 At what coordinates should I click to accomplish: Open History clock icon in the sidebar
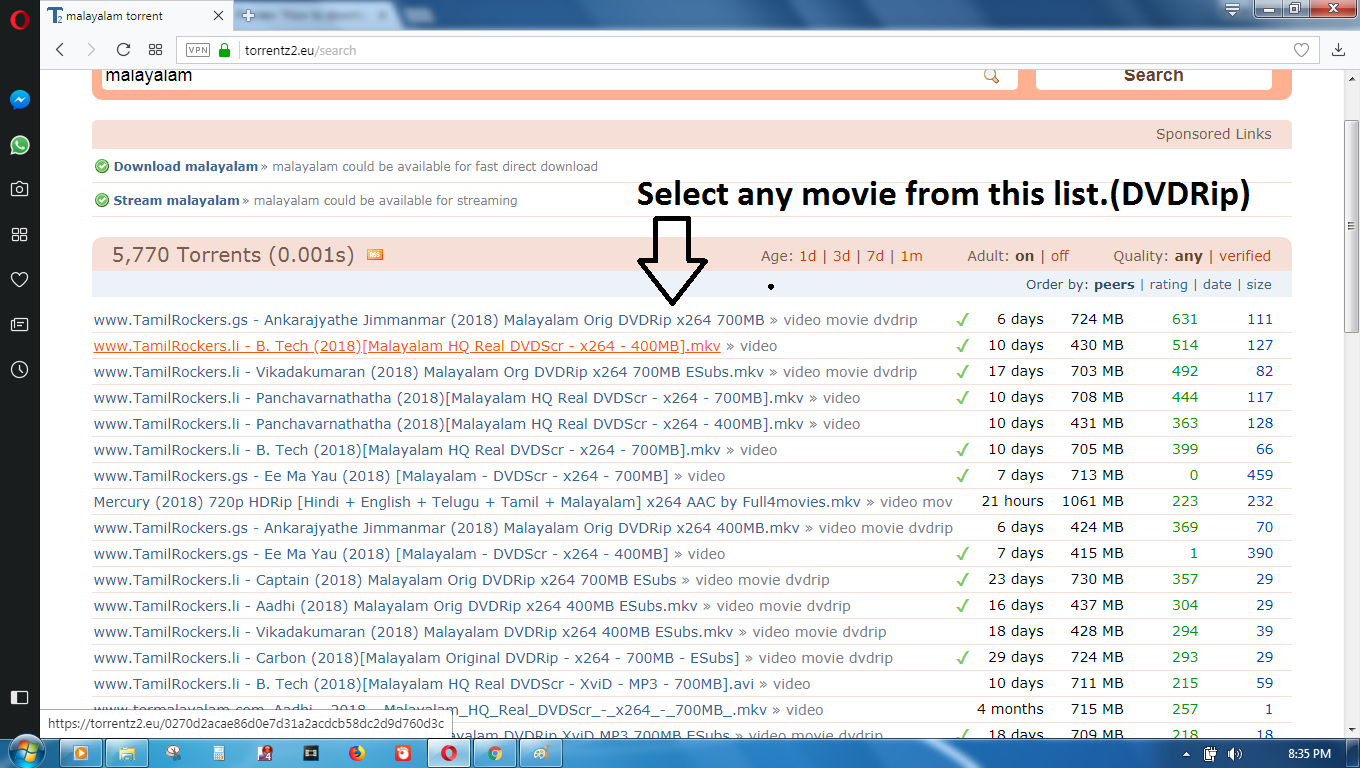pos(19,369)
